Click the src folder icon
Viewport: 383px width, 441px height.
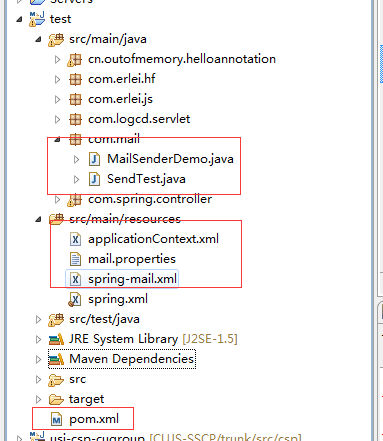[x=56, y=380]
